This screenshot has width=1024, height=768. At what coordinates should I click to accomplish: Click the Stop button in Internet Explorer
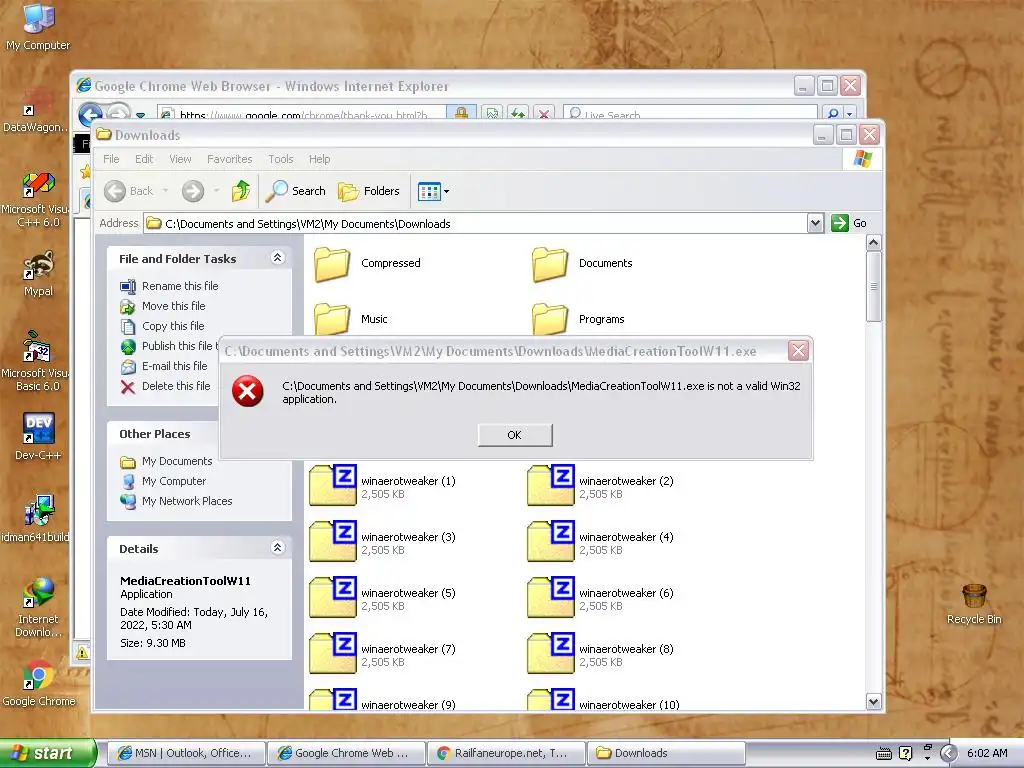[543, 114]
